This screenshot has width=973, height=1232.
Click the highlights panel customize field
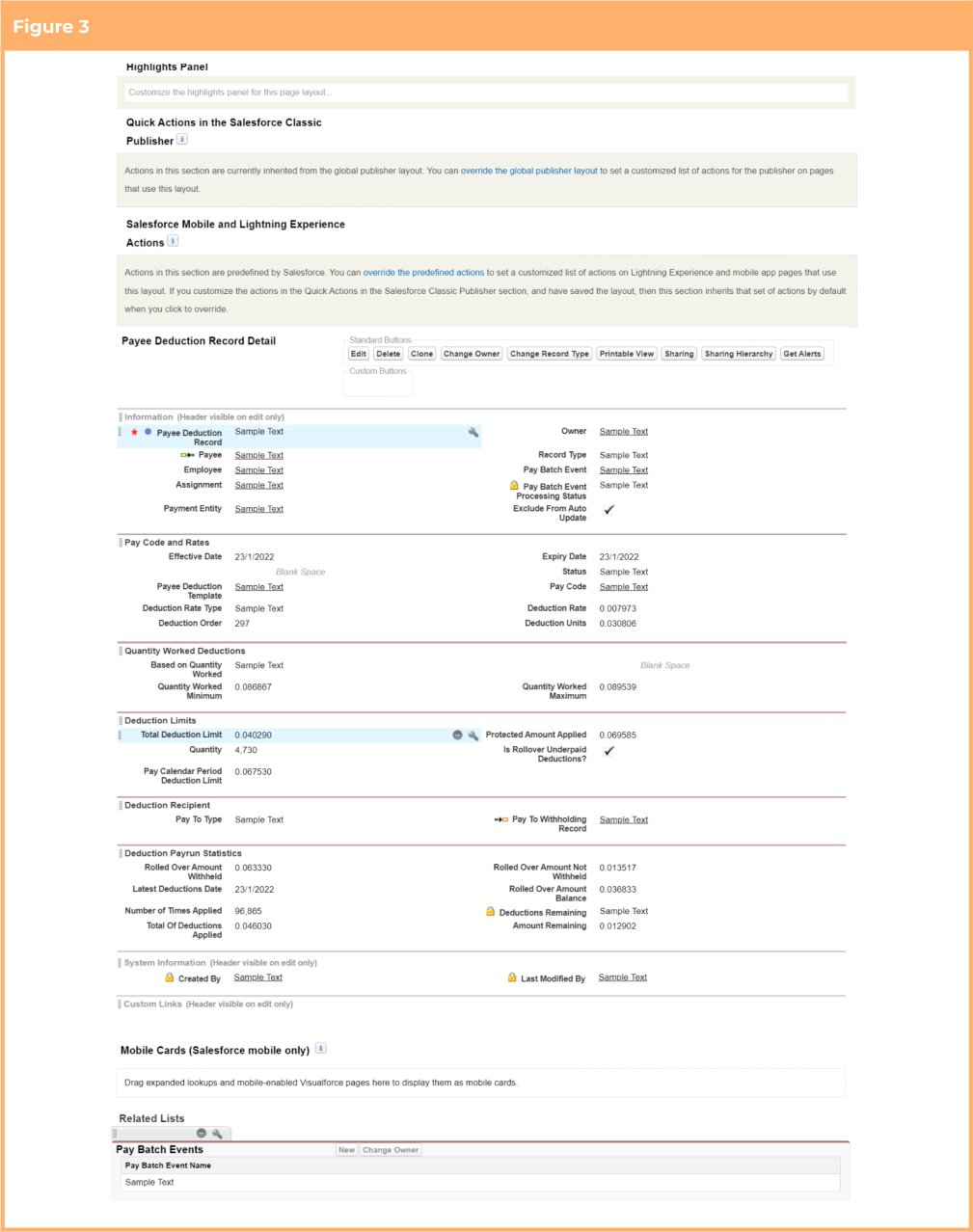coord(486,93)
